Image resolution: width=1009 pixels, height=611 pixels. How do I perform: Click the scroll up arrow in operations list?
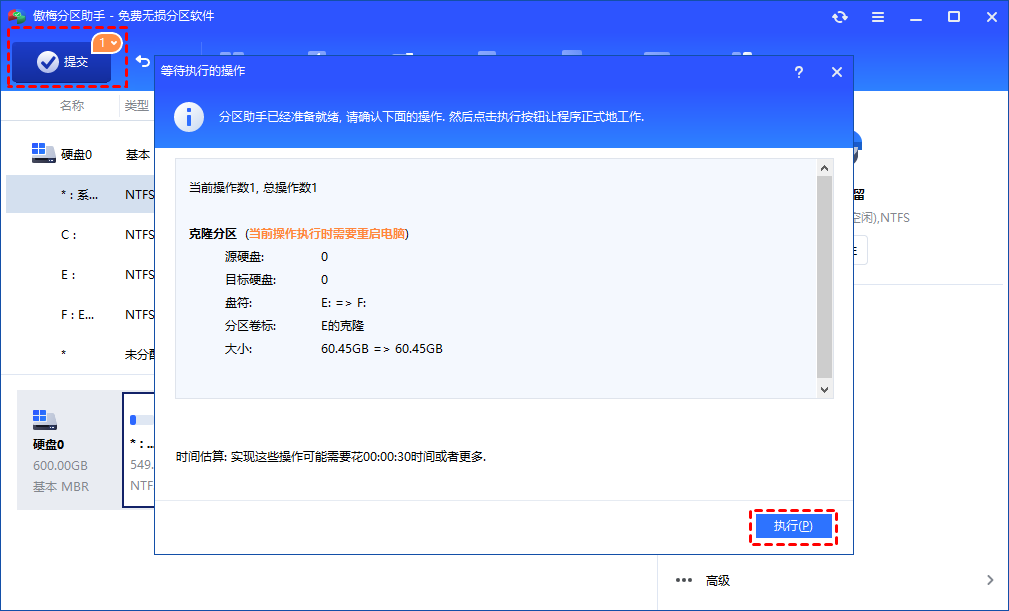(824, 168)
